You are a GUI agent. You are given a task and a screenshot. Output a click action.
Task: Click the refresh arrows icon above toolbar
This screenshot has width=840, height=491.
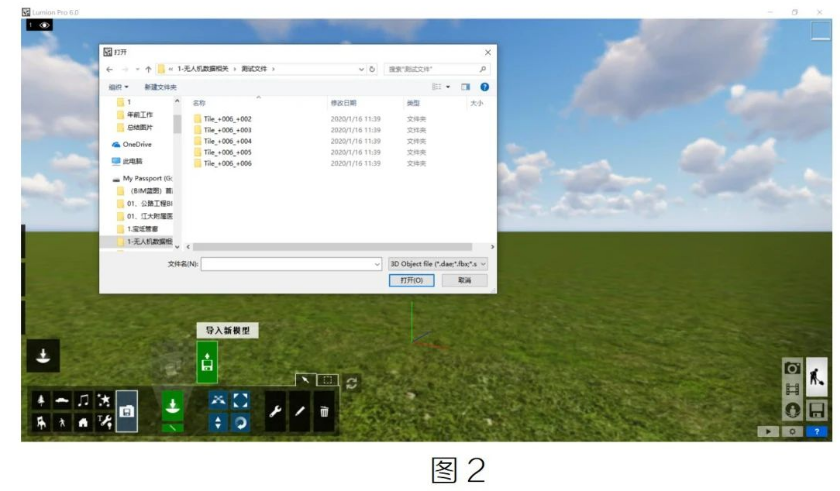[351, 383]
